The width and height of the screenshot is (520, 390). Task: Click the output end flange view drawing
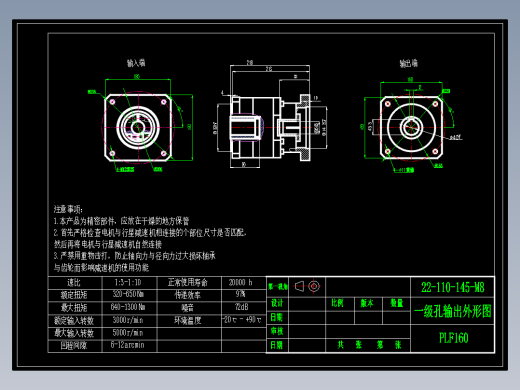(412, 127)
